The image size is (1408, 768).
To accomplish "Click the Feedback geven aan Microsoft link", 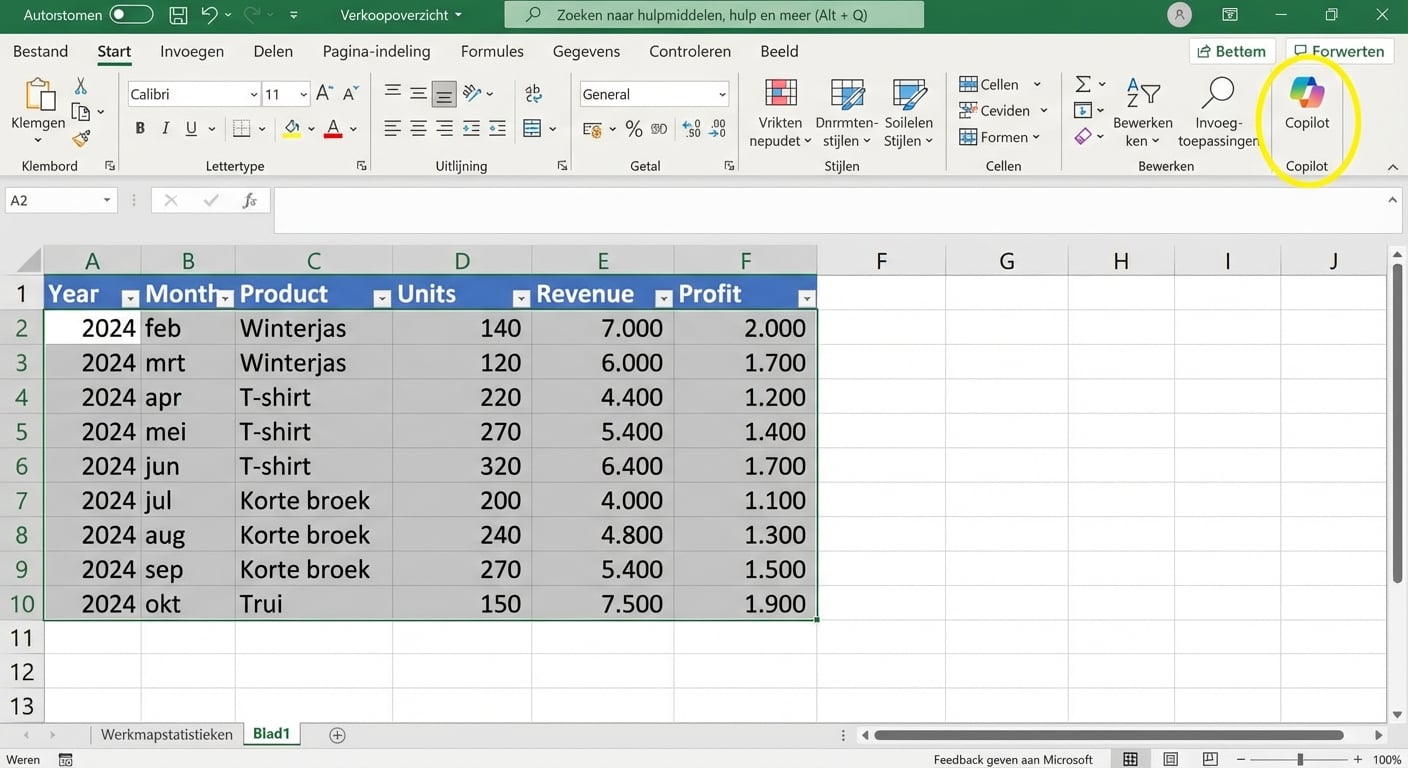I will click(x=1015, y=759).
